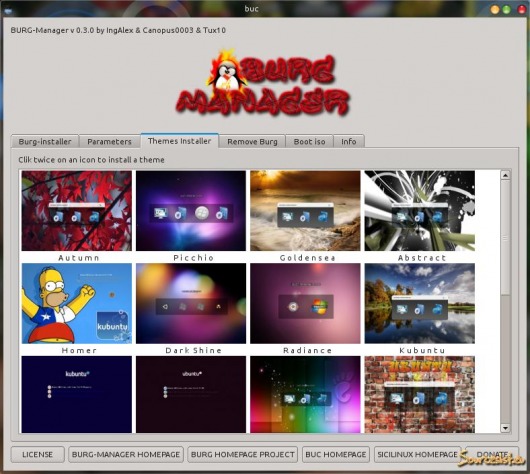Click the 'Abstract' theme label
530x474 pixels.
click(422, 258)
